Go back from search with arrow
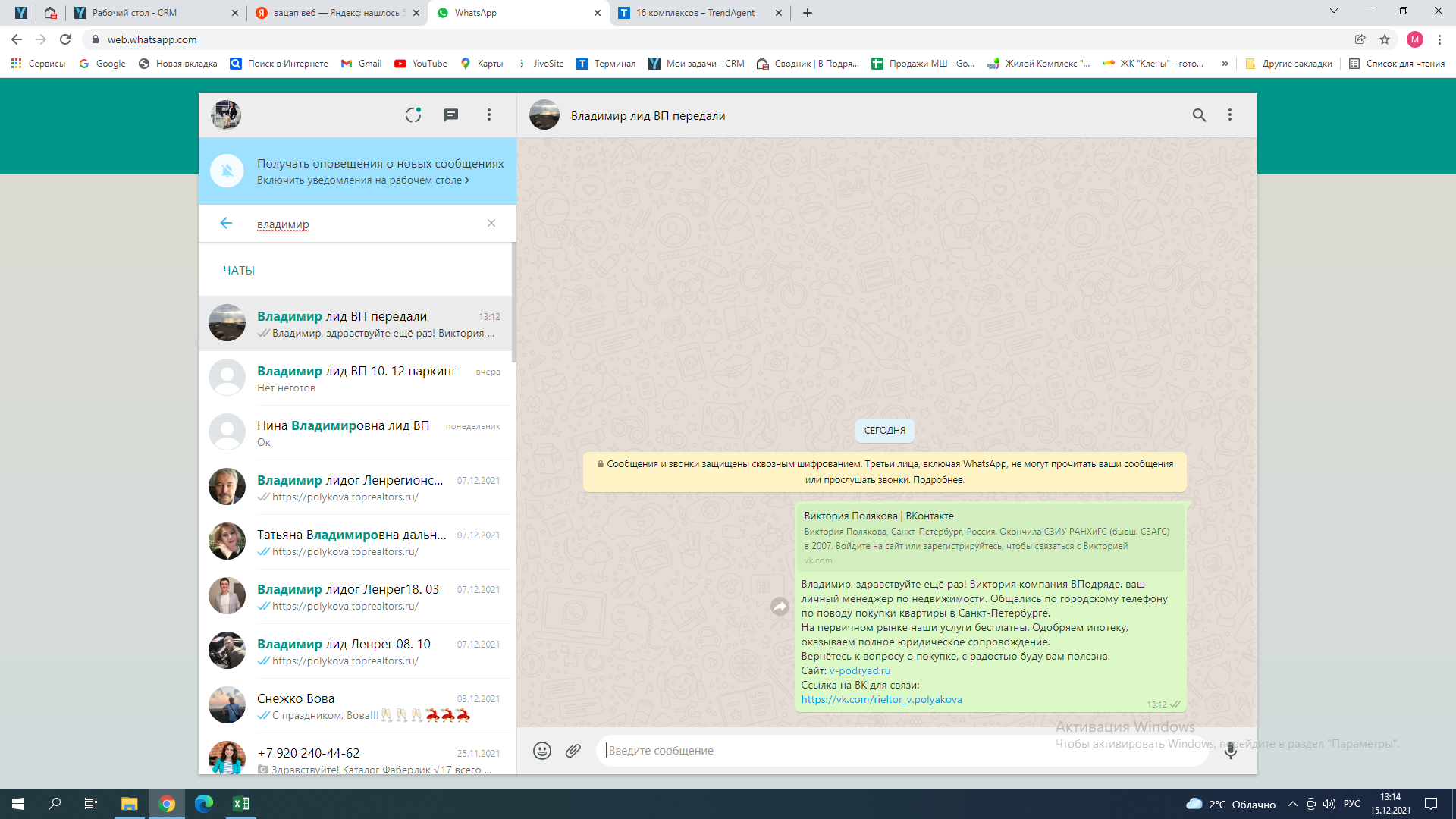This screenshot has width=1456, height=819. coord(226,223)
